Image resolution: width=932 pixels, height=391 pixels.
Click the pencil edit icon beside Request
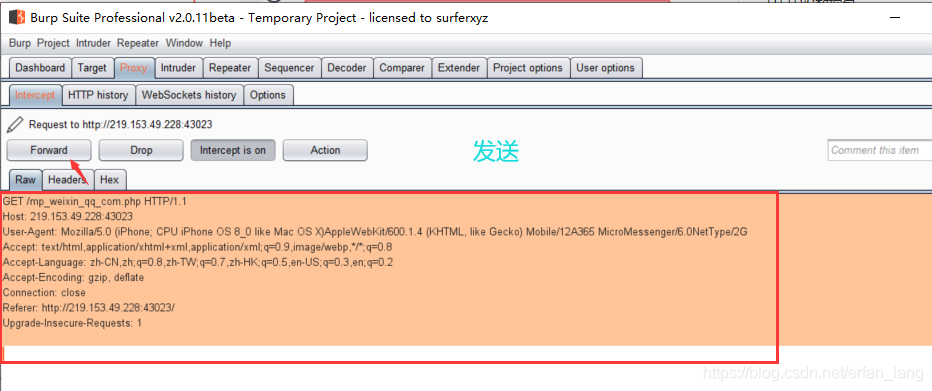[x=15, y=124]
